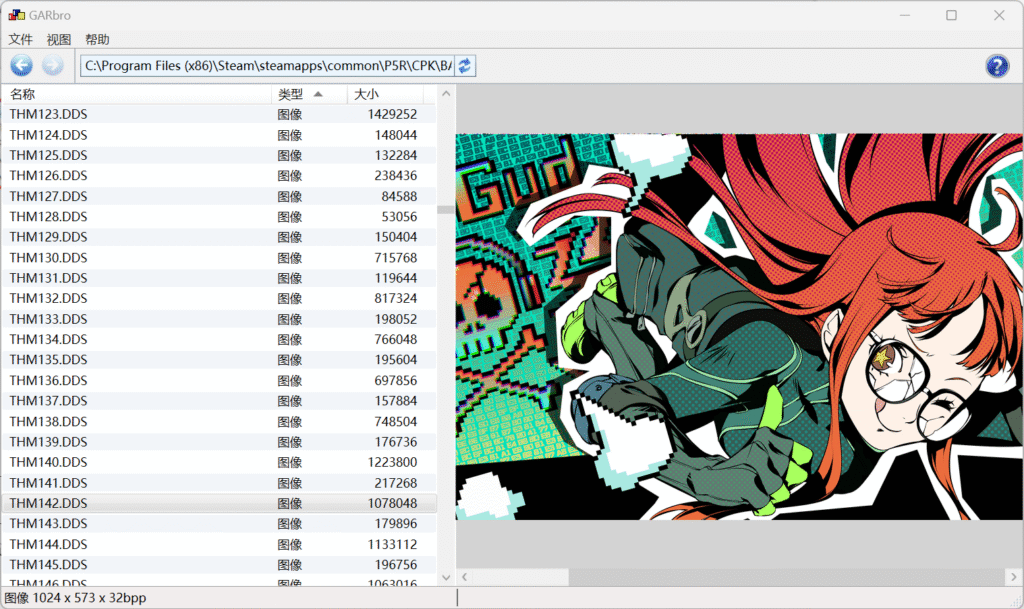Click the Futaba image preview

739,326
